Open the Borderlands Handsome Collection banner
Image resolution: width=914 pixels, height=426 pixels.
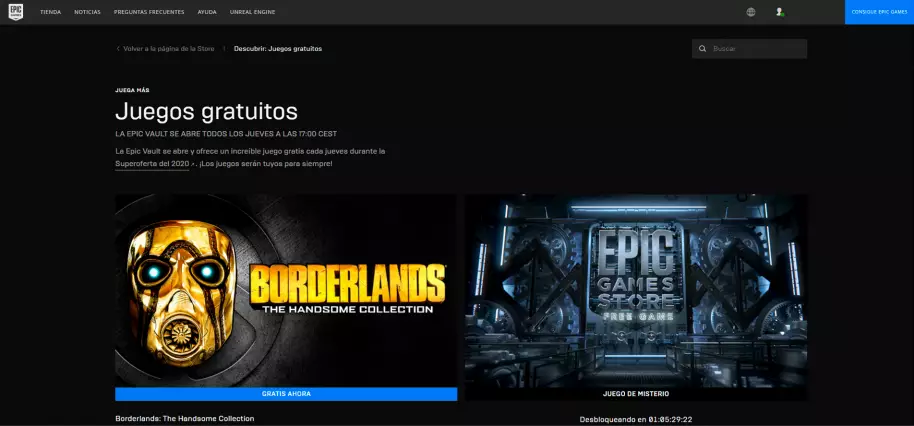click(286, 290)
